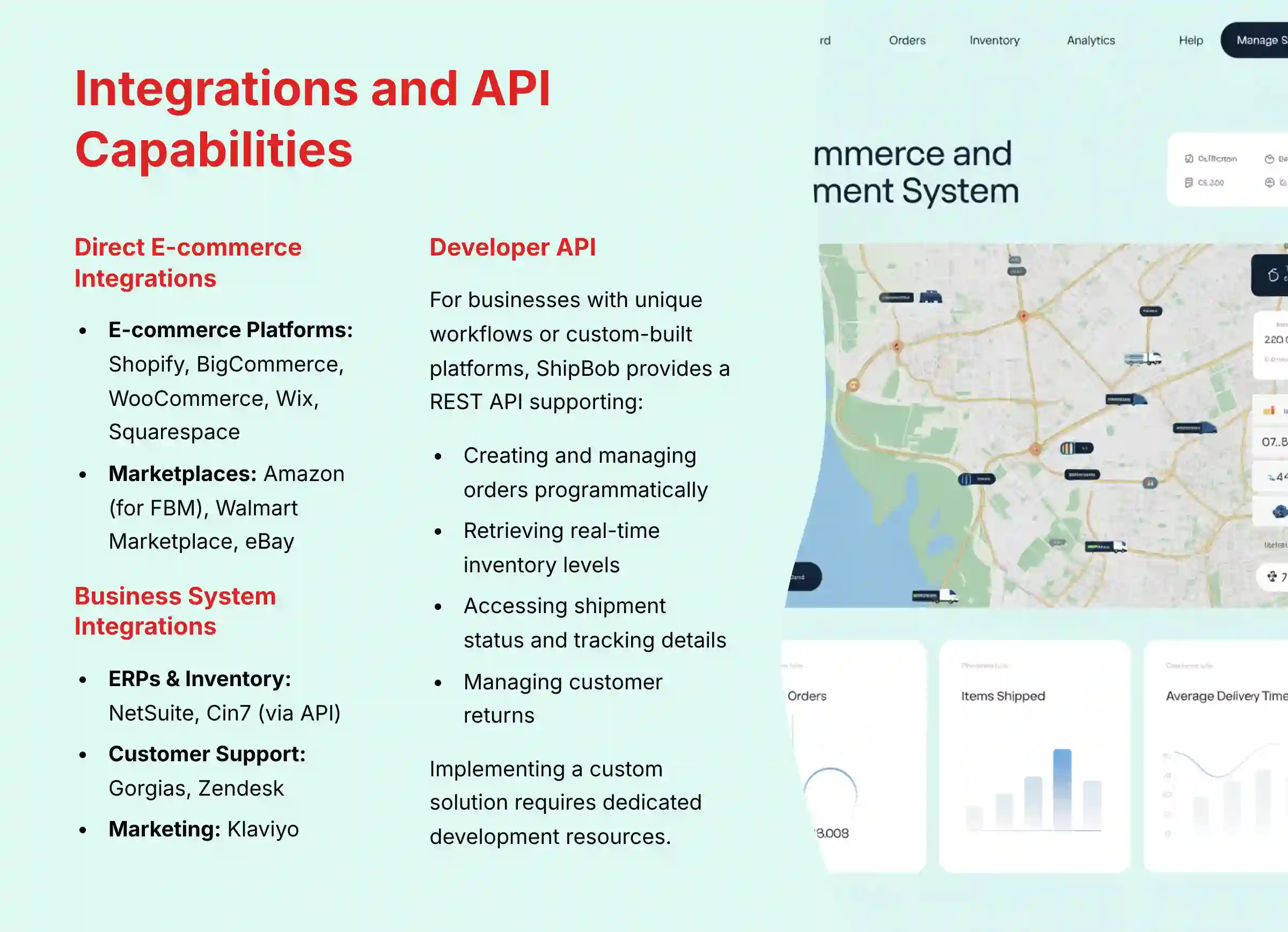The image size is (1288, 932).
Task: Click the gray map marker with red symbol
Action: point(1150,483)
